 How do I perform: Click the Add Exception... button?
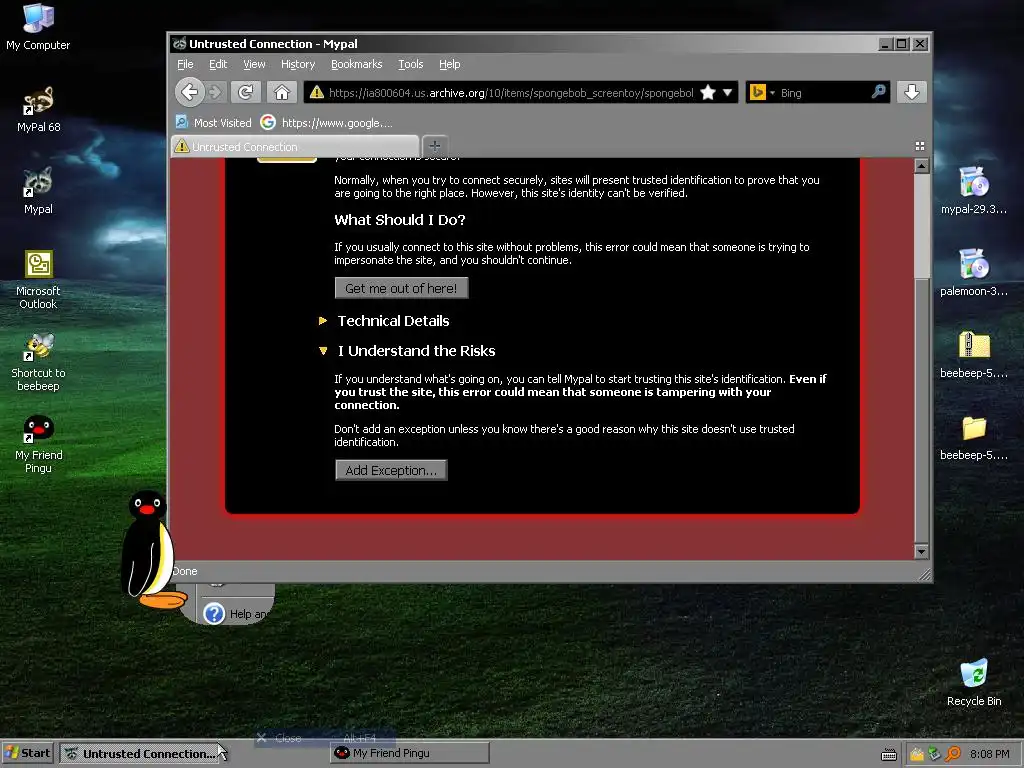(391, 470)
